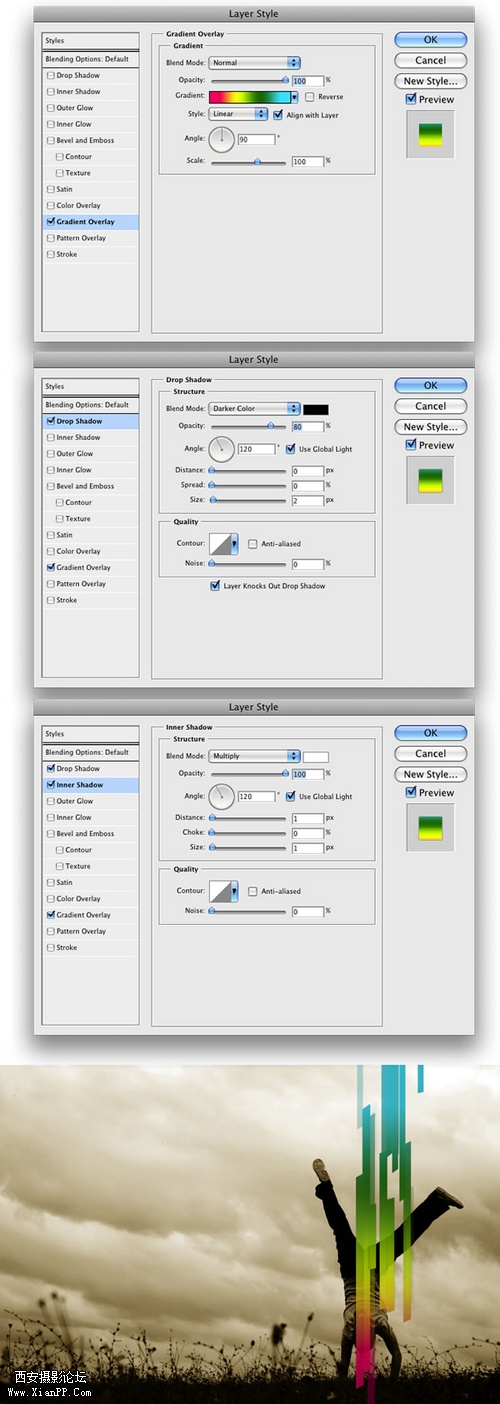Click OK in the Gradient Overlay dialog

point(430,40)
